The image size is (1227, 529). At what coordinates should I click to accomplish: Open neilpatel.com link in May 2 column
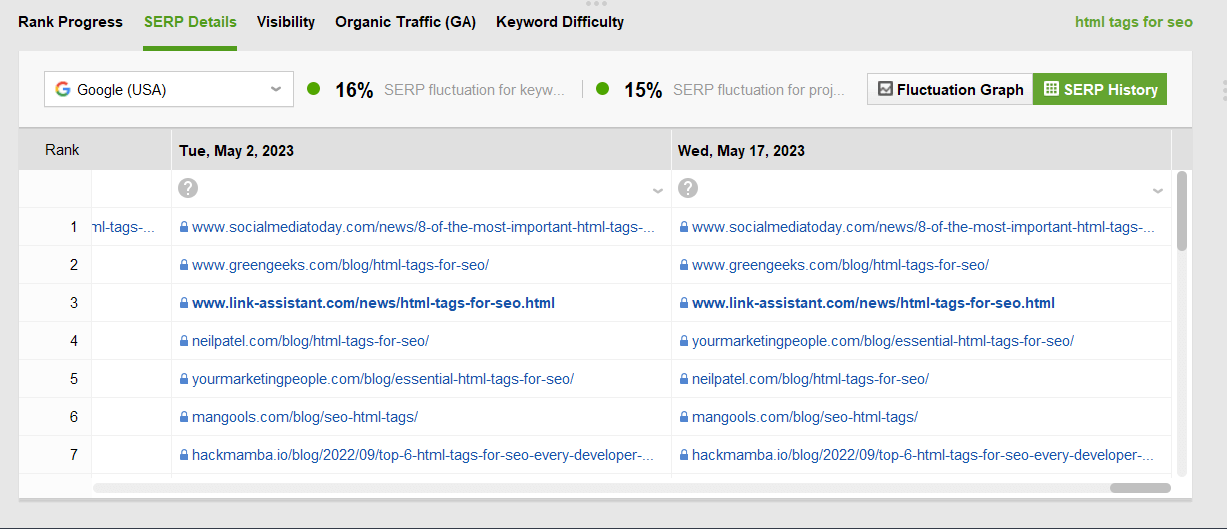click(x=310, y=341)
